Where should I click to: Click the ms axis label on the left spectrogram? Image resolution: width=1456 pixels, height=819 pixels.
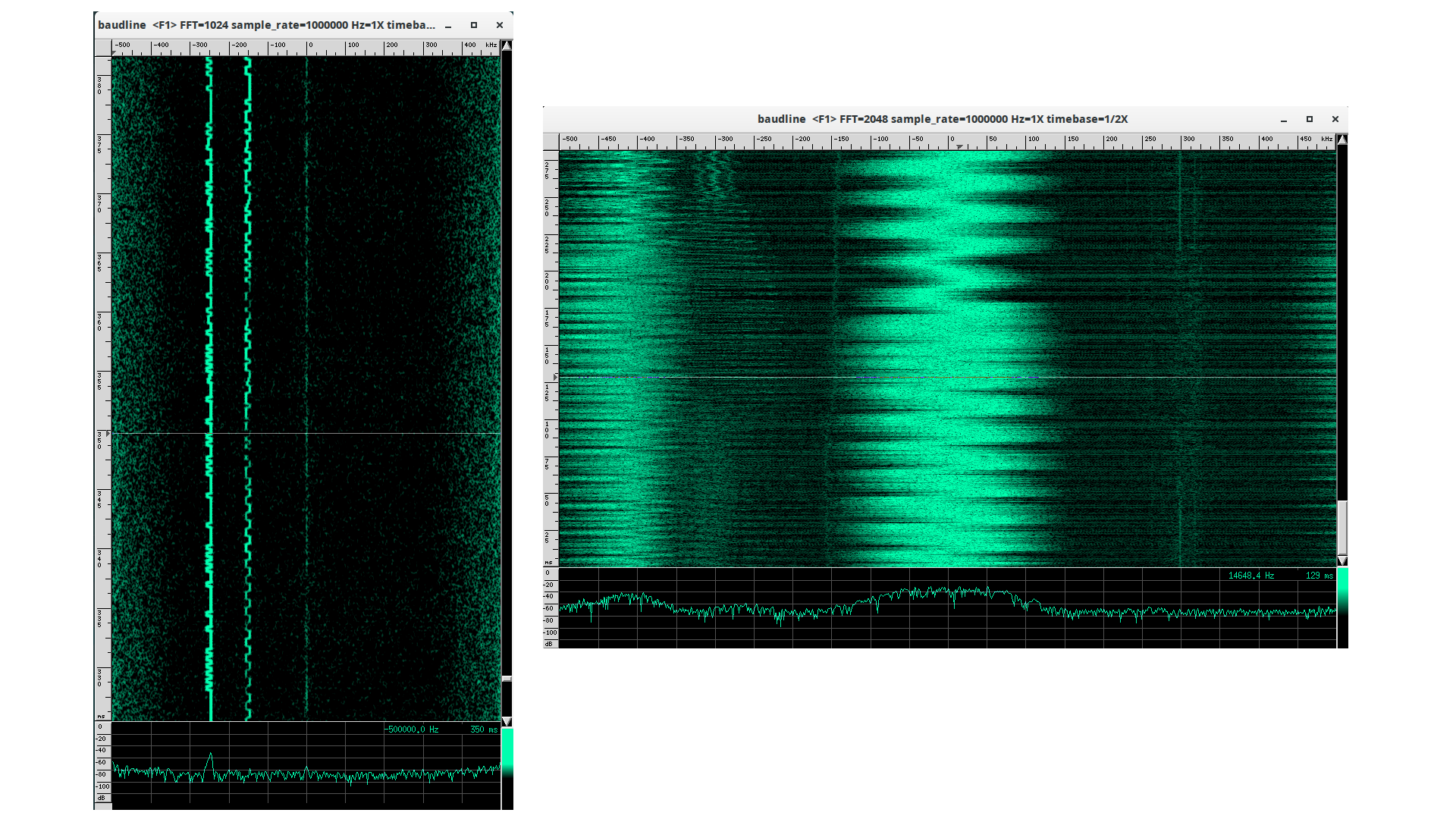click(101, 715)
